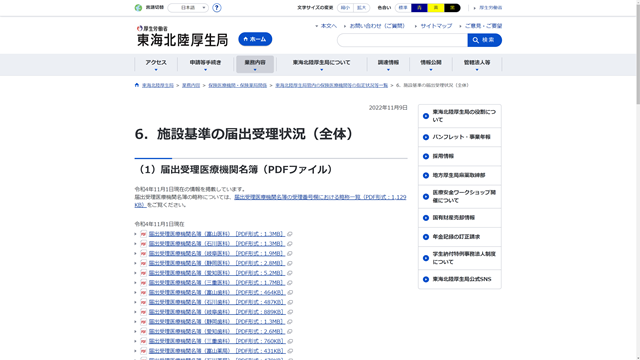The width and height of the screenshot is (640, 360).
Task: Jump to 本文へ link
Action: [329, 26]
